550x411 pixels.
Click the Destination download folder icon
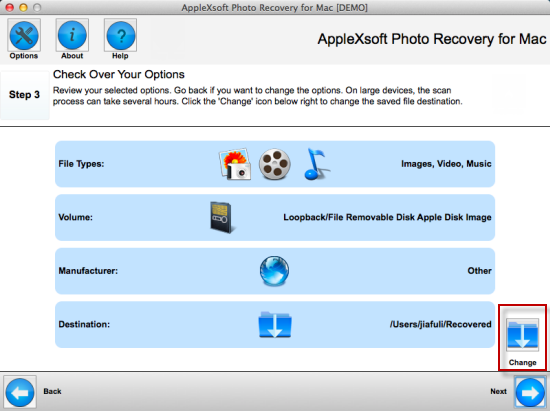click(x=275, y=324)
